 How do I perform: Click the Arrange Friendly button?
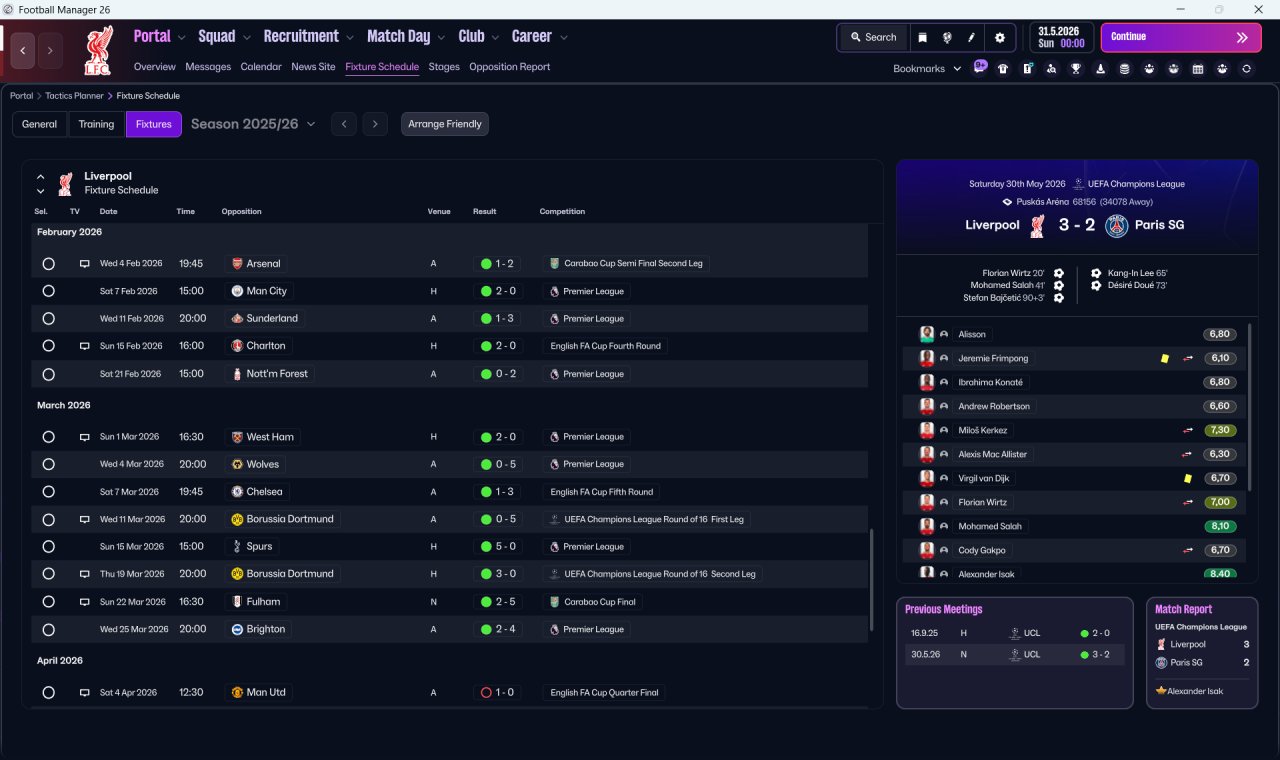pyautogui.click(x=445, y=124)
